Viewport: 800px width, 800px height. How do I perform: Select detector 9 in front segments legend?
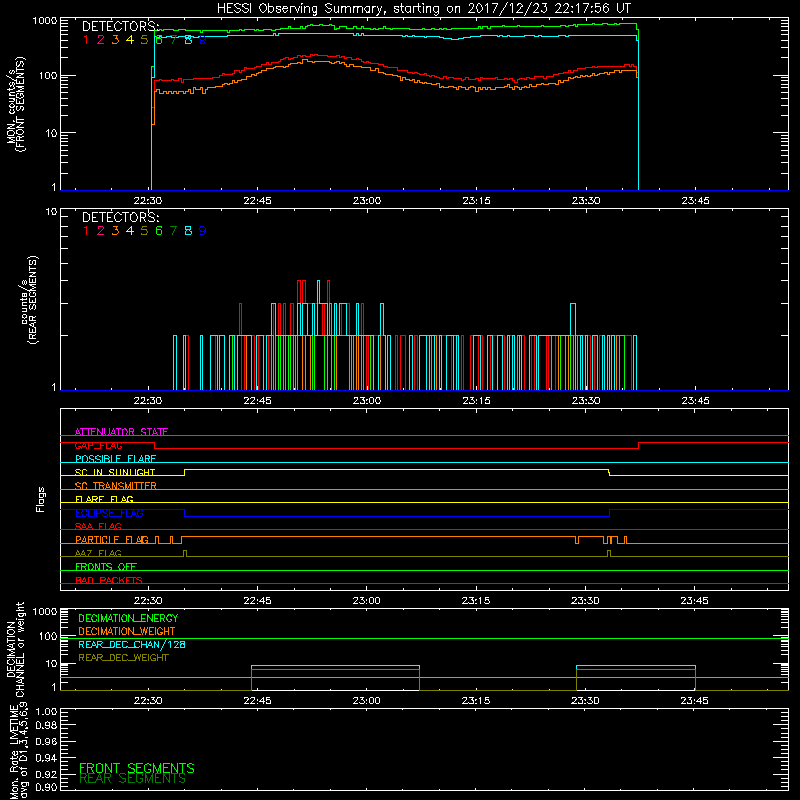click(x=203, y=40)
